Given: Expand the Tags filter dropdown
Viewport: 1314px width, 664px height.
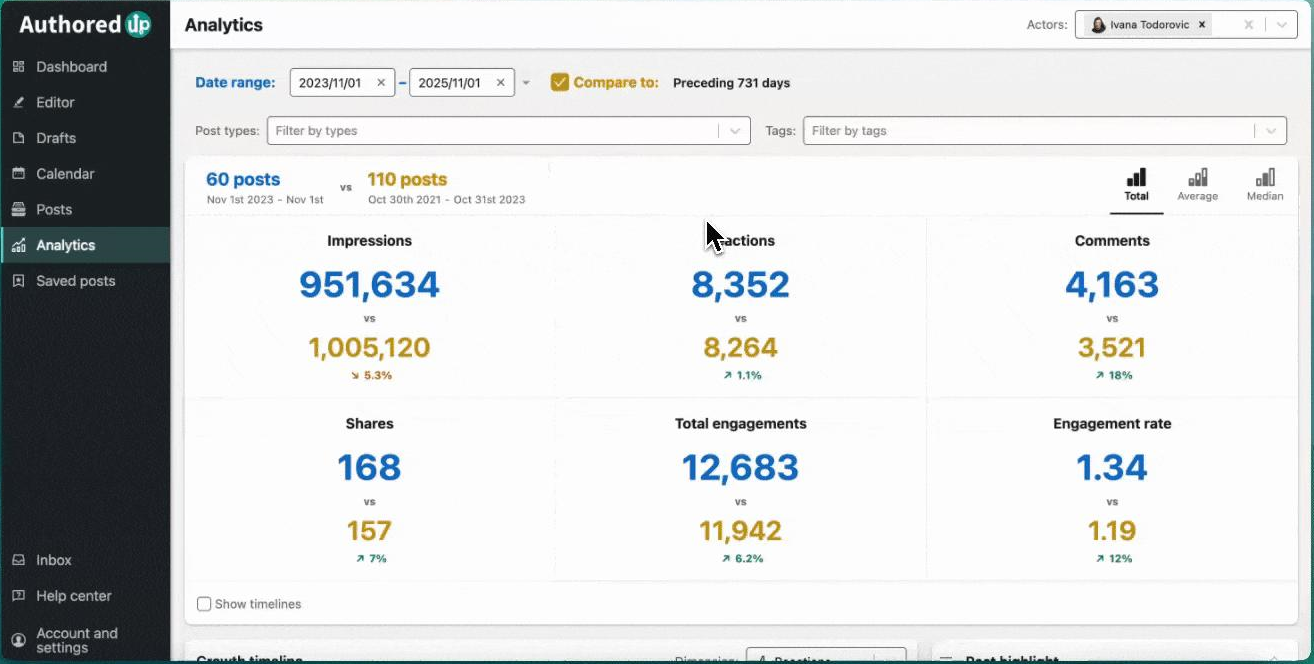Looking at the screenshot, I should (x=1271, y=131).
